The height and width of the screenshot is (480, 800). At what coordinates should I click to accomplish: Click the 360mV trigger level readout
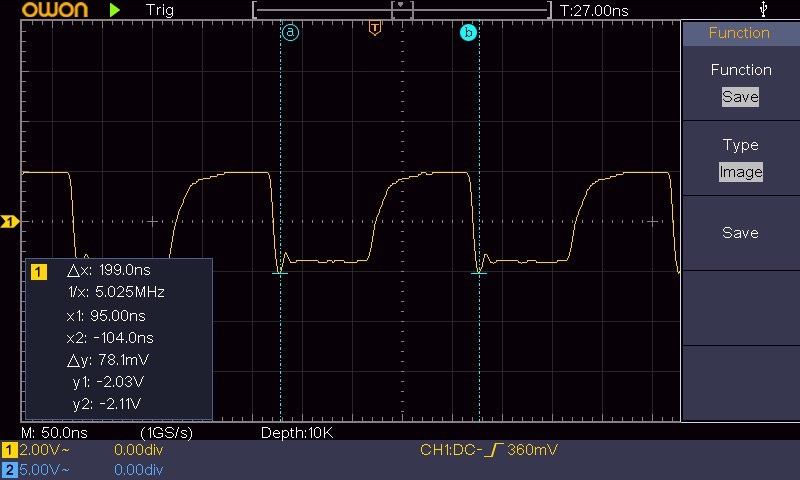pos(533,450)
